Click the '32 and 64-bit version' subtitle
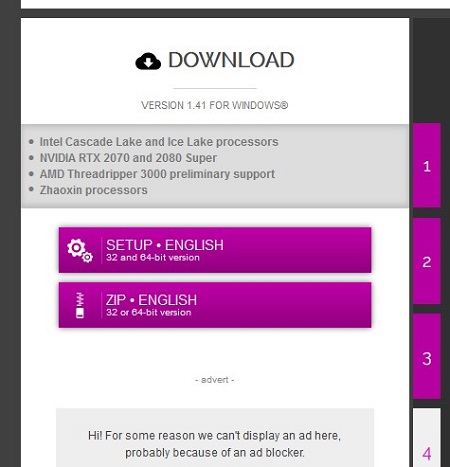 153,258
